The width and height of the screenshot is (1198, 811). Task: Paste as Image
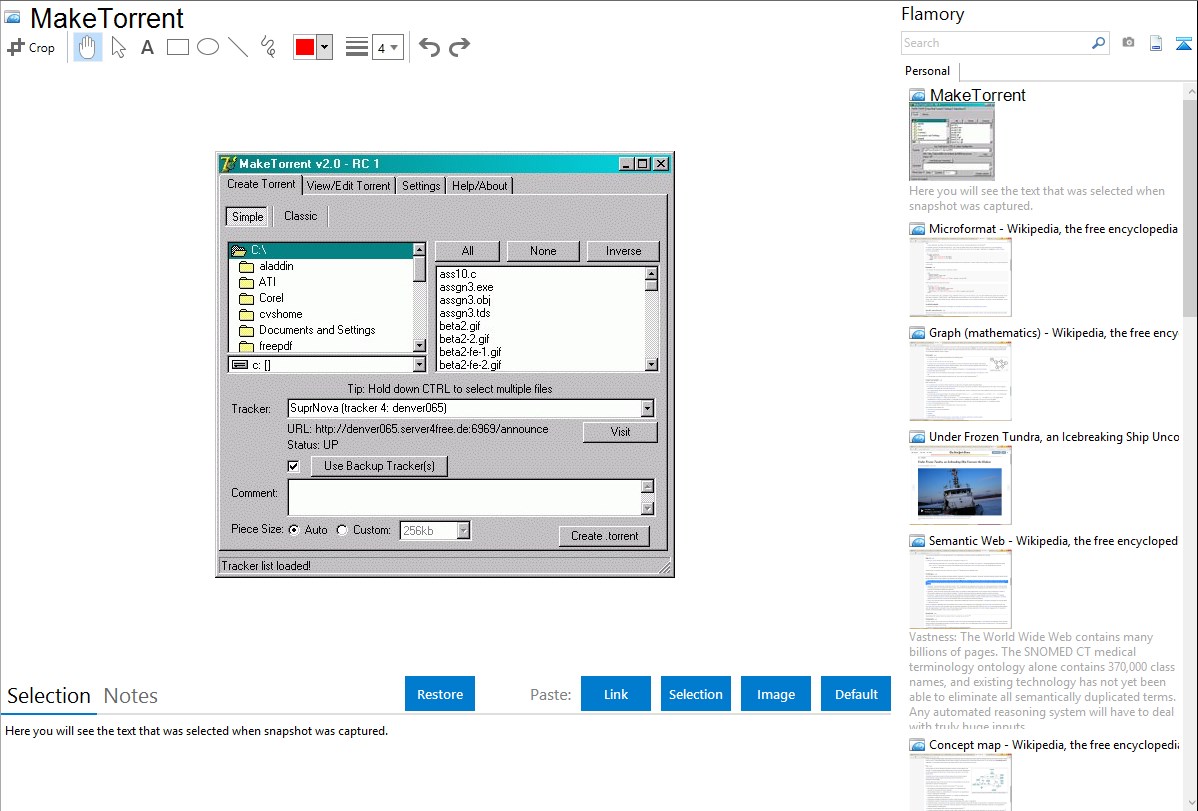(x=776, y=694)
